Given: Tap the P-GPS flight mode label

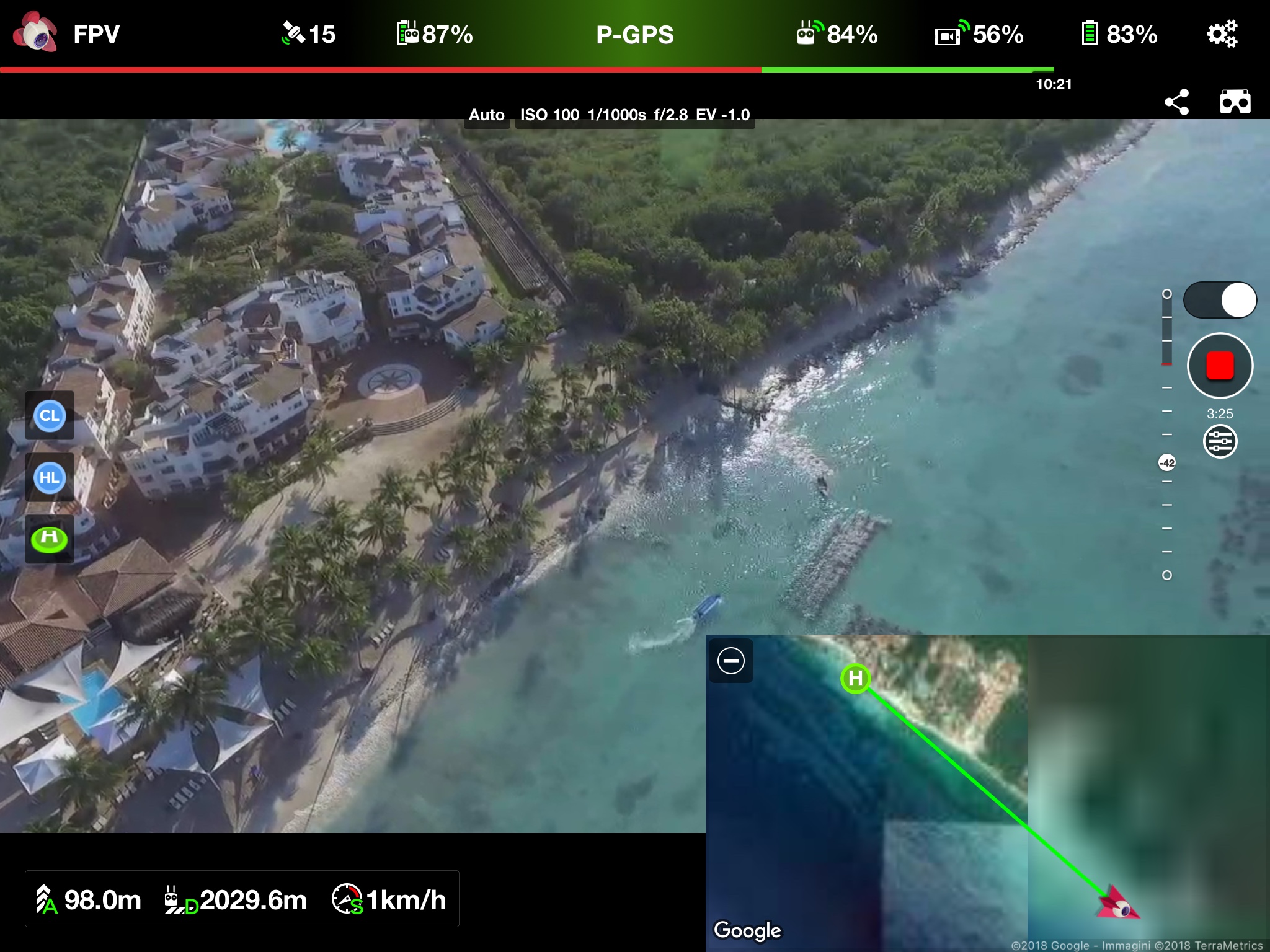Looking at the screenshot, I should click(x=635, y=35).
